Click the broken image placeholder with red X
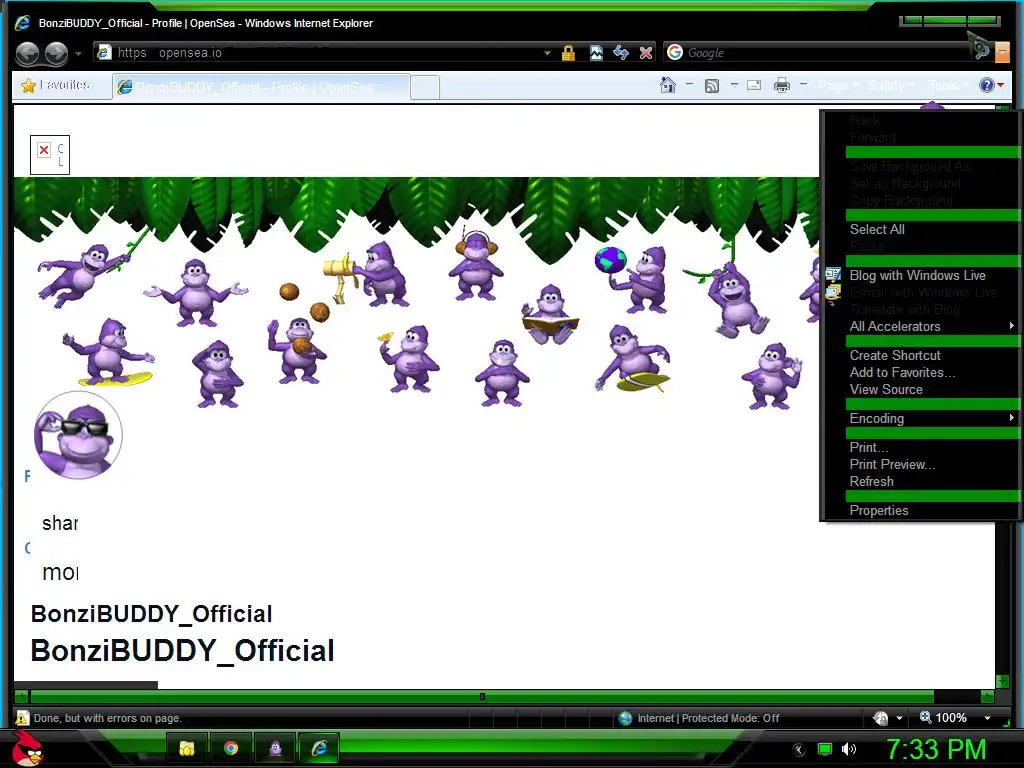This screenshot has height=768, width=1024. [50, 155]
